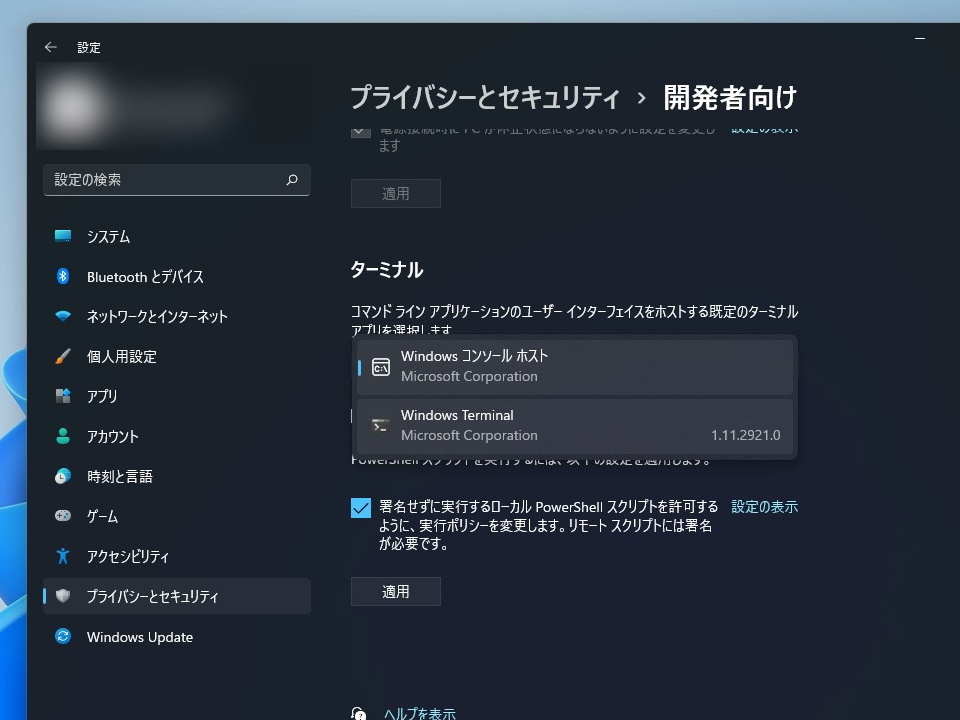Image resolution: width=960 pixels, height=720 pixels.
Task: Uncheck the power settings change option
Action: [360, 130]
